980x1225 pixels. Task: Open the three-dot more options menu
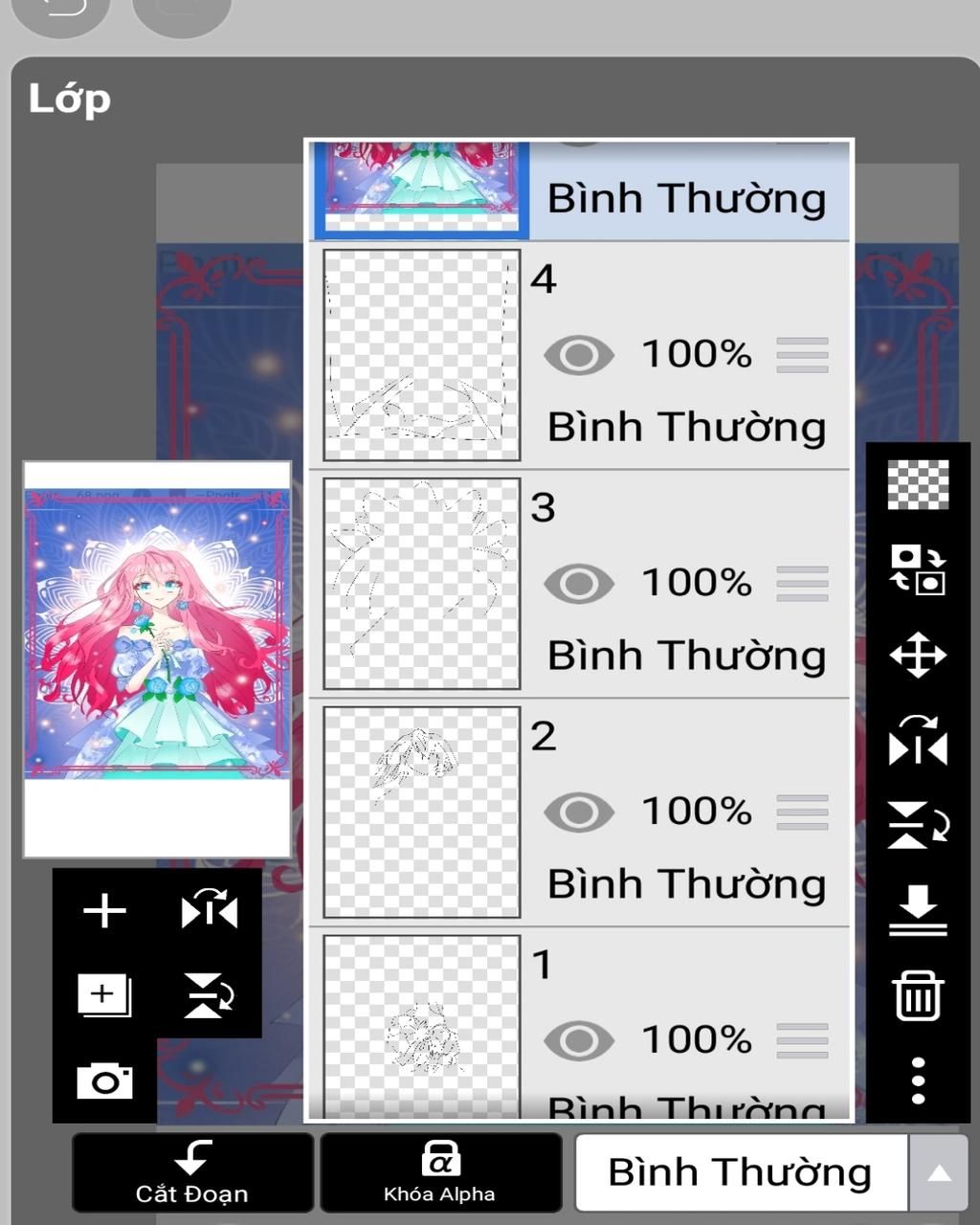pos(918,1080)
